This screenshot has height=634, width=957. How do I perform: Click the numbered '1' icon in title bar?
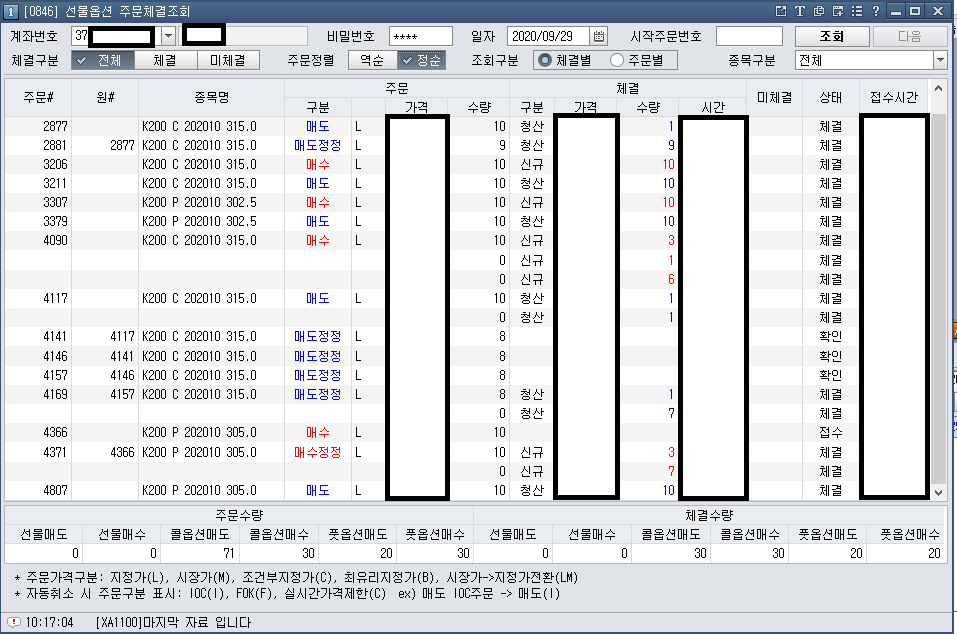pyautogui.click(x=9, y=11)
